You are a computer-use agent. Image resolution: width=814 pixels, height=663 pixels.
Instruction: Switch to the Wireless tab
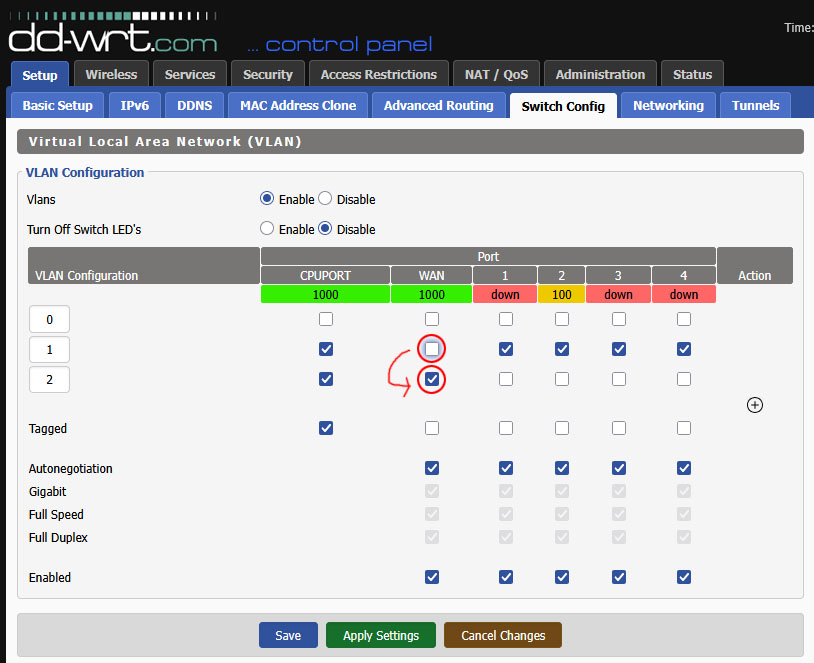(x=111, y=73)
